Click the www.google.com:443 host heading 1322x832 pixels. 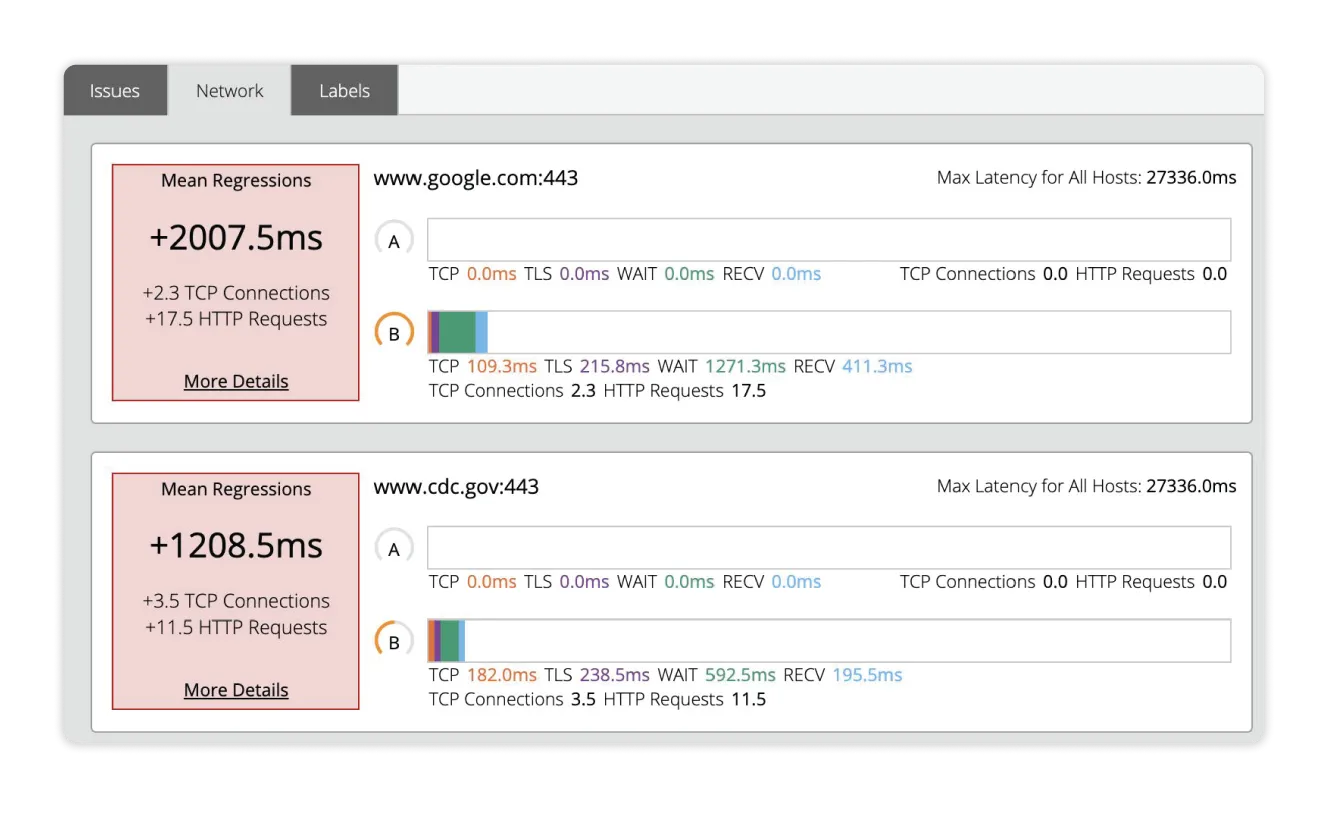[x=476, y=177]
